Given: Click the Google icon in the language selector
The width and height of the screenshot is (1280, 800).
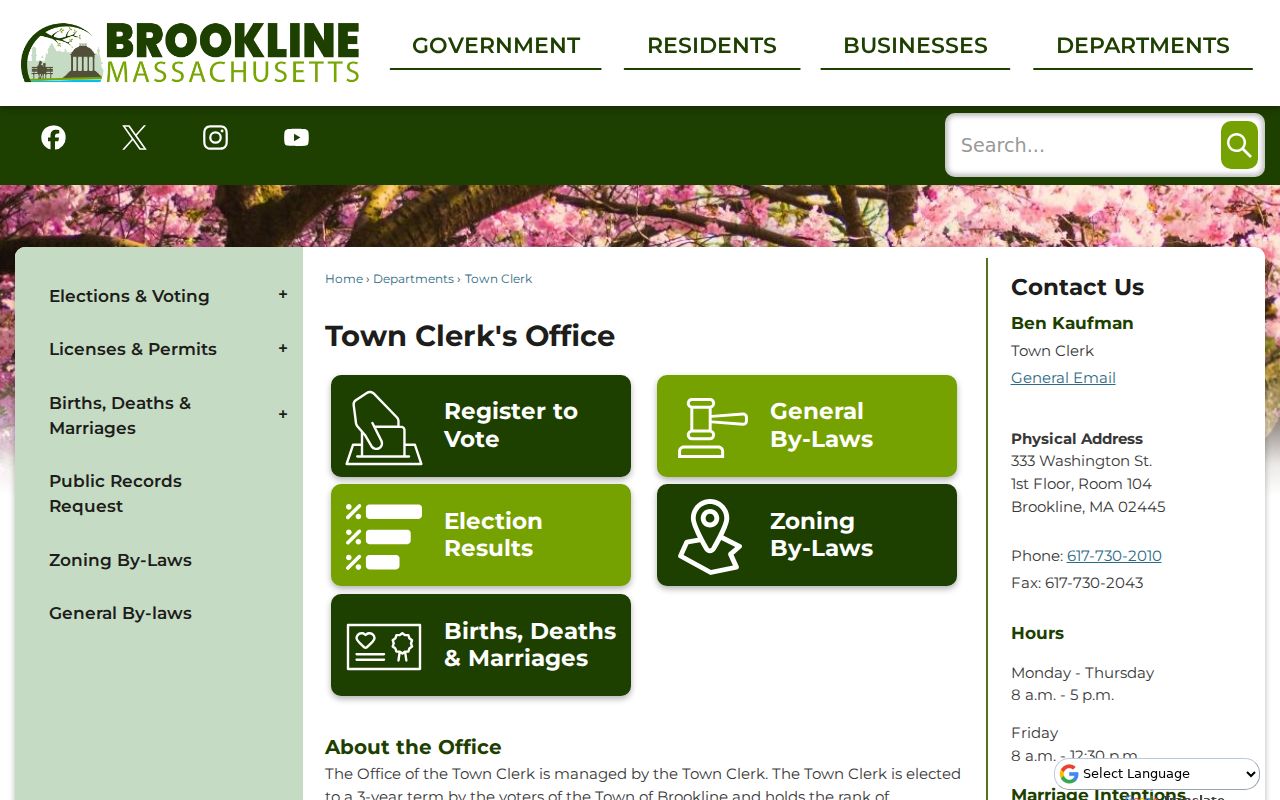Looking at the screenshot, I should pyautogui.click(x=1069, y=774).
